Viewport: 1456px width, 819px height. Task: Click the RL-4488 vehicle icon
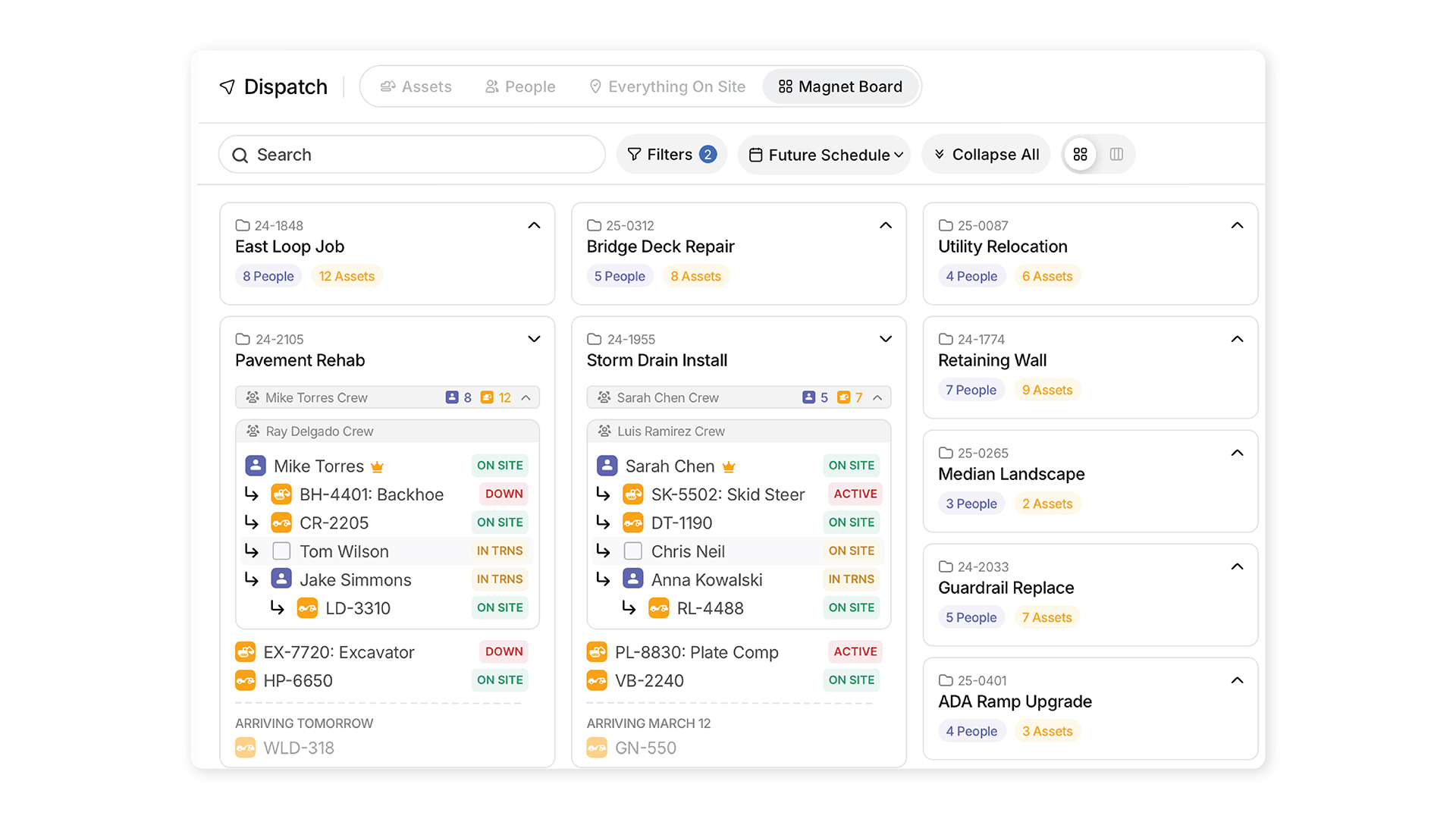tap(658, 608)
